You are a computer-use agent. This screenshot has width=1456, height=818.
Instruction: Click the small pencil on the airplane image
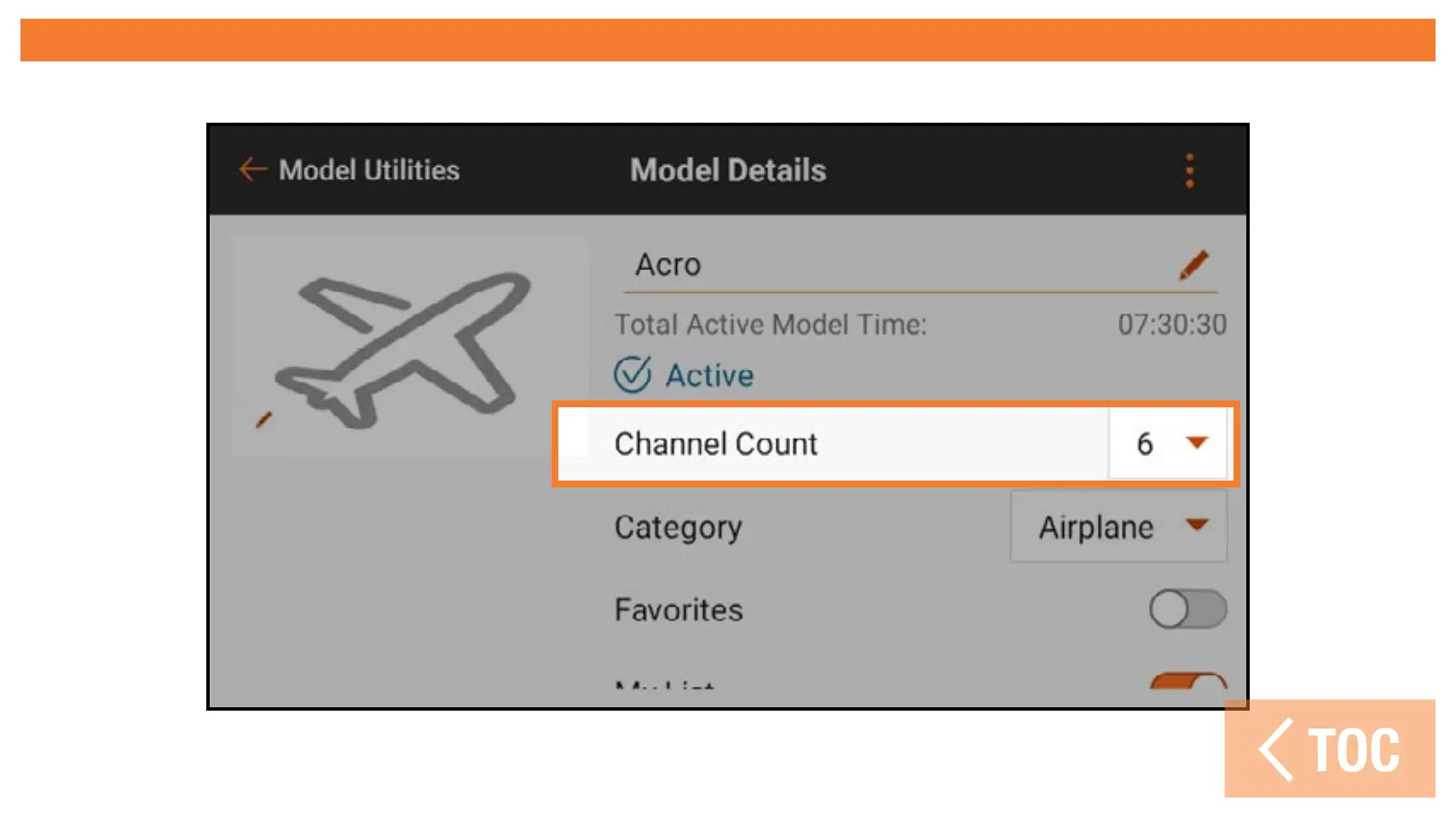(x=264, y=419)
